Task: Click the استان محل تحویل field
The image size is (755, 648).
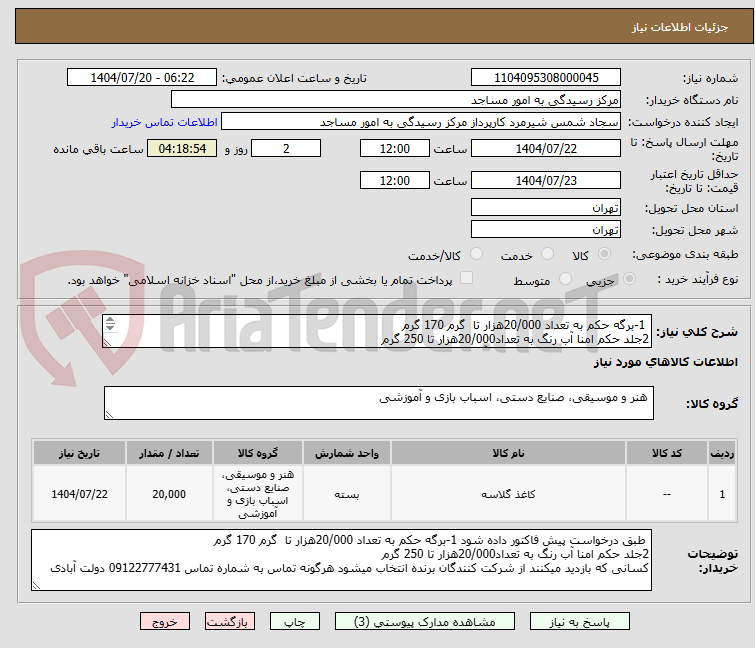Action: click(546, 207)
